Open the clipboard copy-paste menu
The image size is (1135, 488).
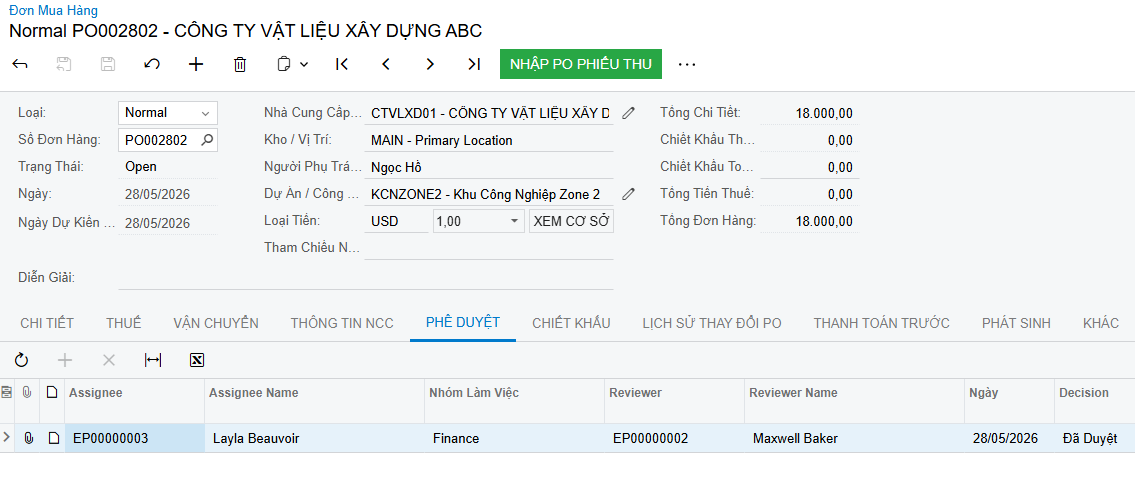pos(292,64)
